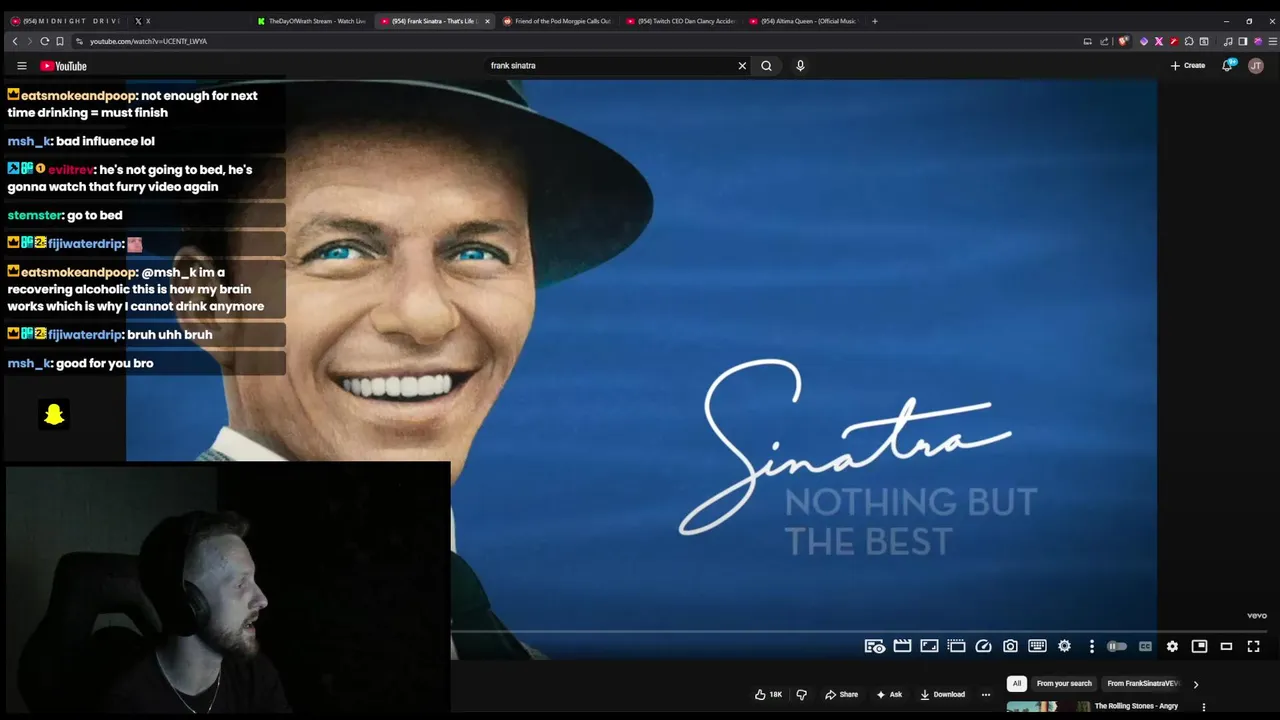This screenshot has width=1280, height=720.
Task: Like the video with 18K likes
Action: tap(768, 694)
